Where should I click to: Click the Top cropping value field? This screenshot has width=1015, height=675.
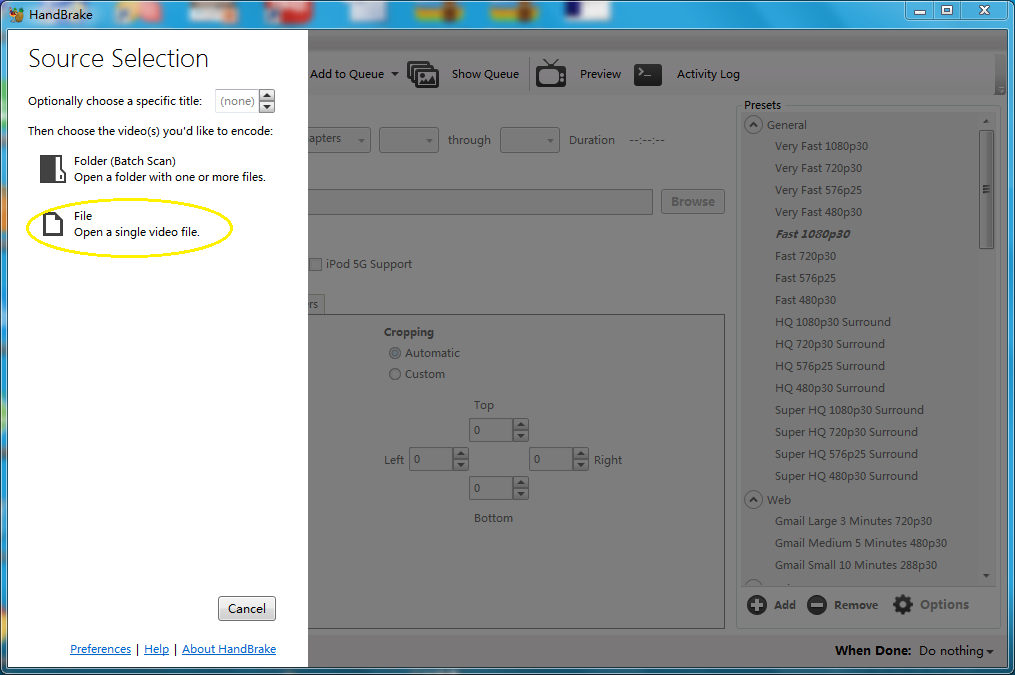[491, 430]
